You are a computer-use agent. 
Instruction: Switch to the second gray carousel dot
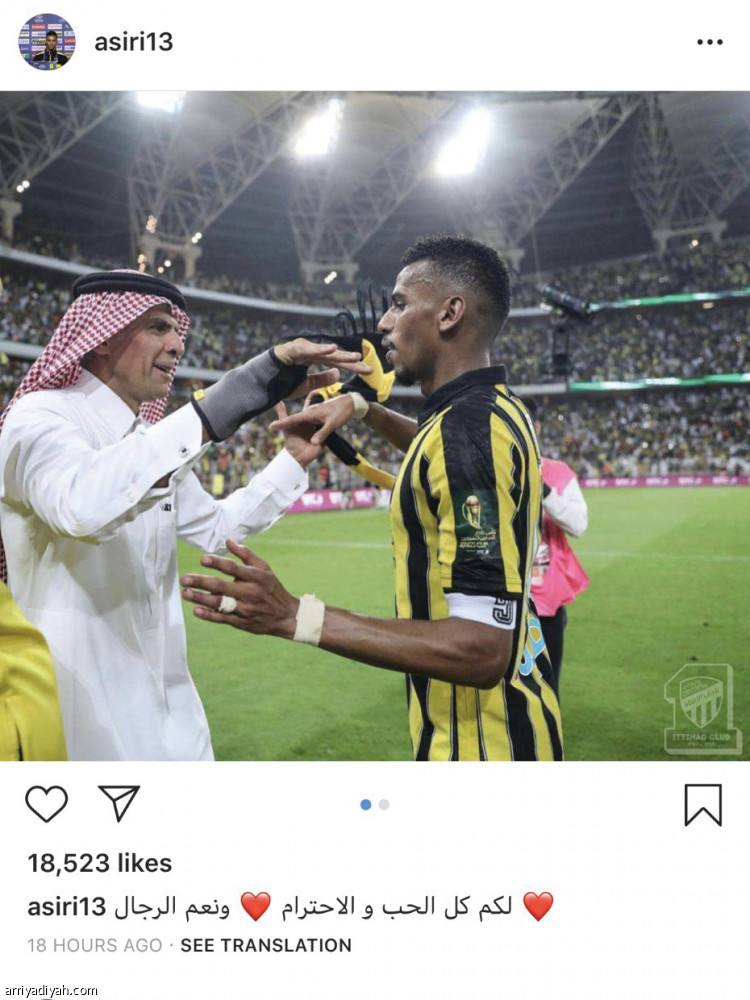pyautogui.click(x=384, y=805)
